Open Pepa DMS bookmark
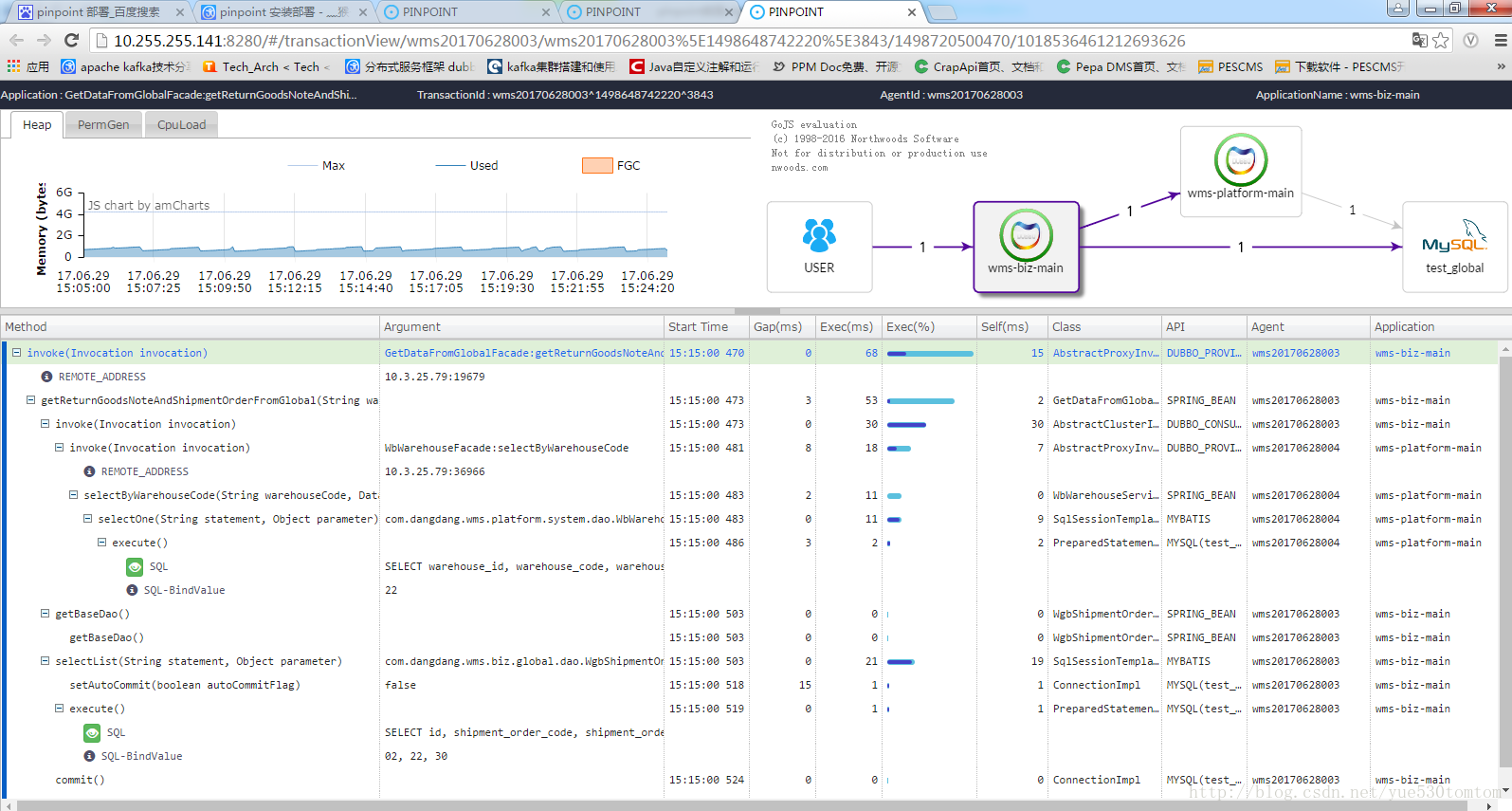This screenshot has width=1512, height=811. 1120,66
